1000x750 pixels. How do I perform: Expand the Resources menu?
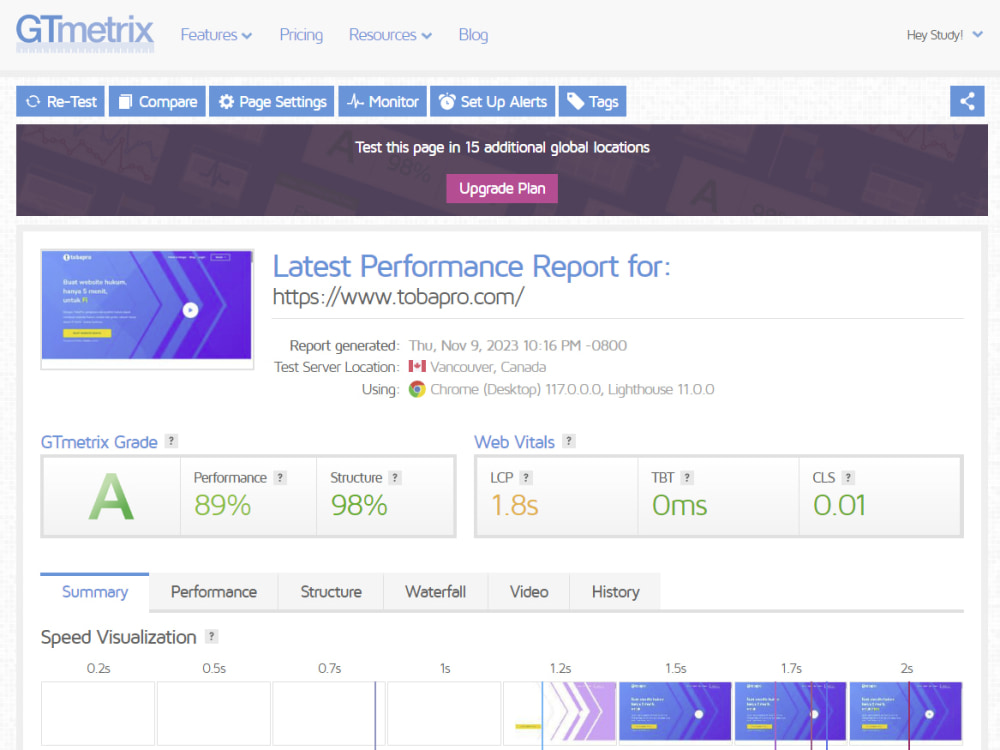point(390,34)
